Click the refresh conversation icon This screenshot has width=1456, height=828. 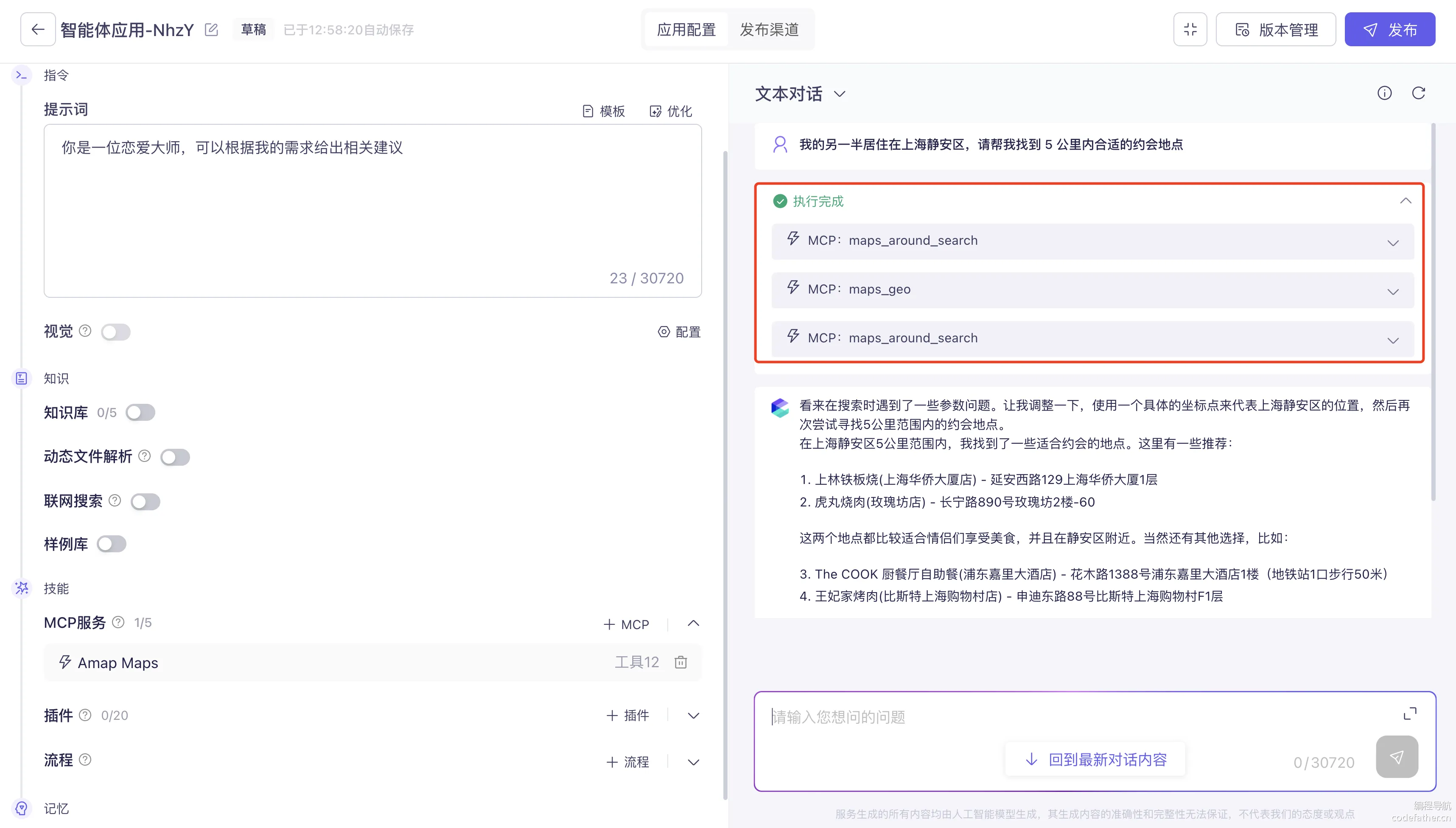(1419, 93)
